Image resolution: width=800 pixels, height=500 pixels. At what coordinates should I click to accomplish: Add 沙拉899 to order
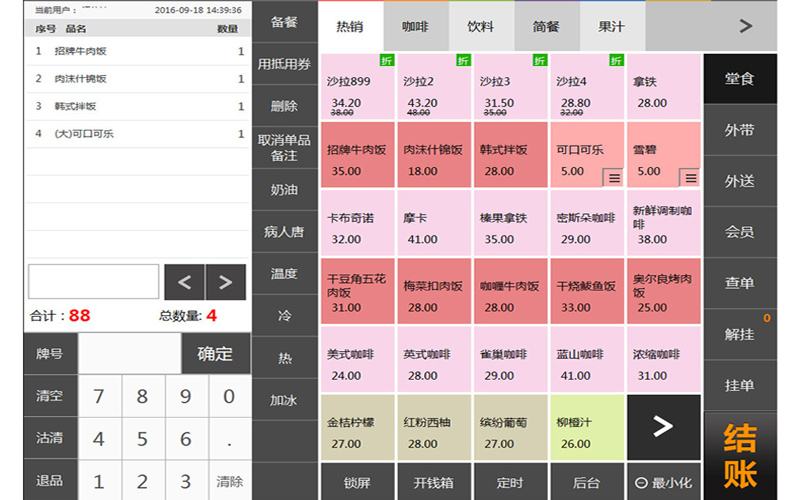[357, 86]
